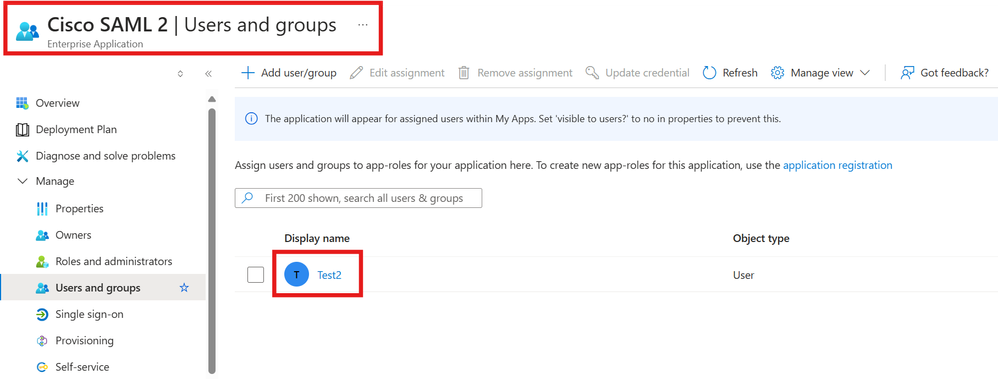
Task: Click the Manage view gear icon
Action: coord(777,73)
